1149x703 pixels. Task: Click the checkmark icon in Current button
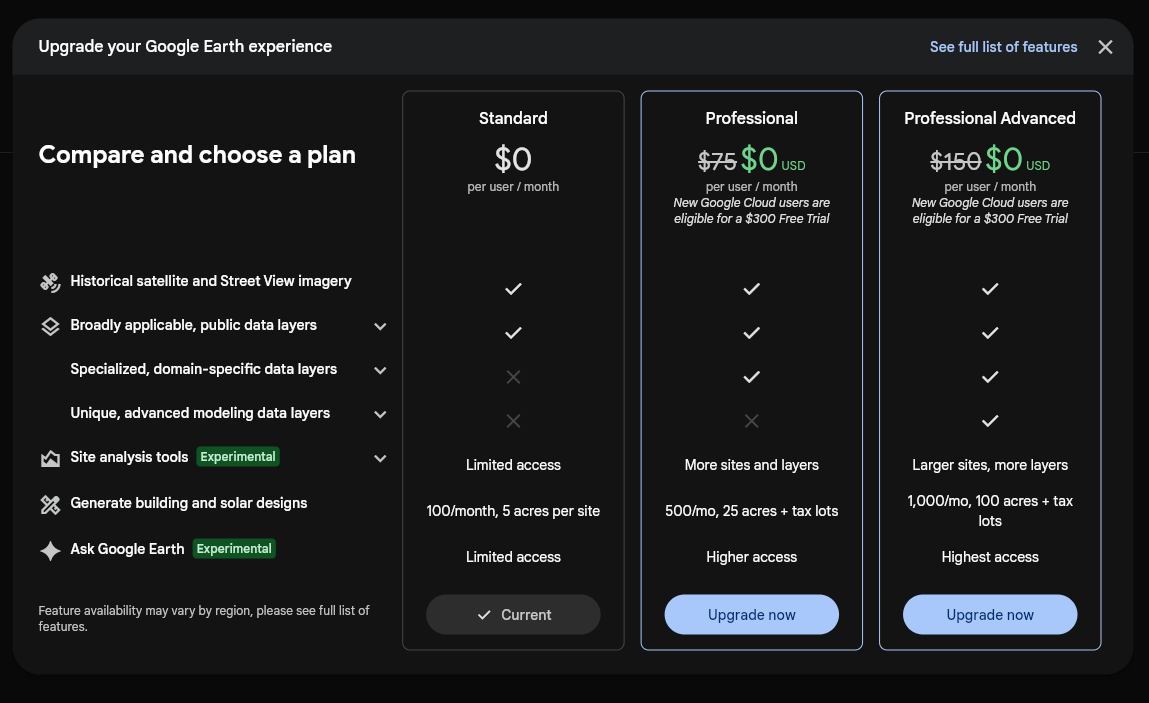click(484, 615)
